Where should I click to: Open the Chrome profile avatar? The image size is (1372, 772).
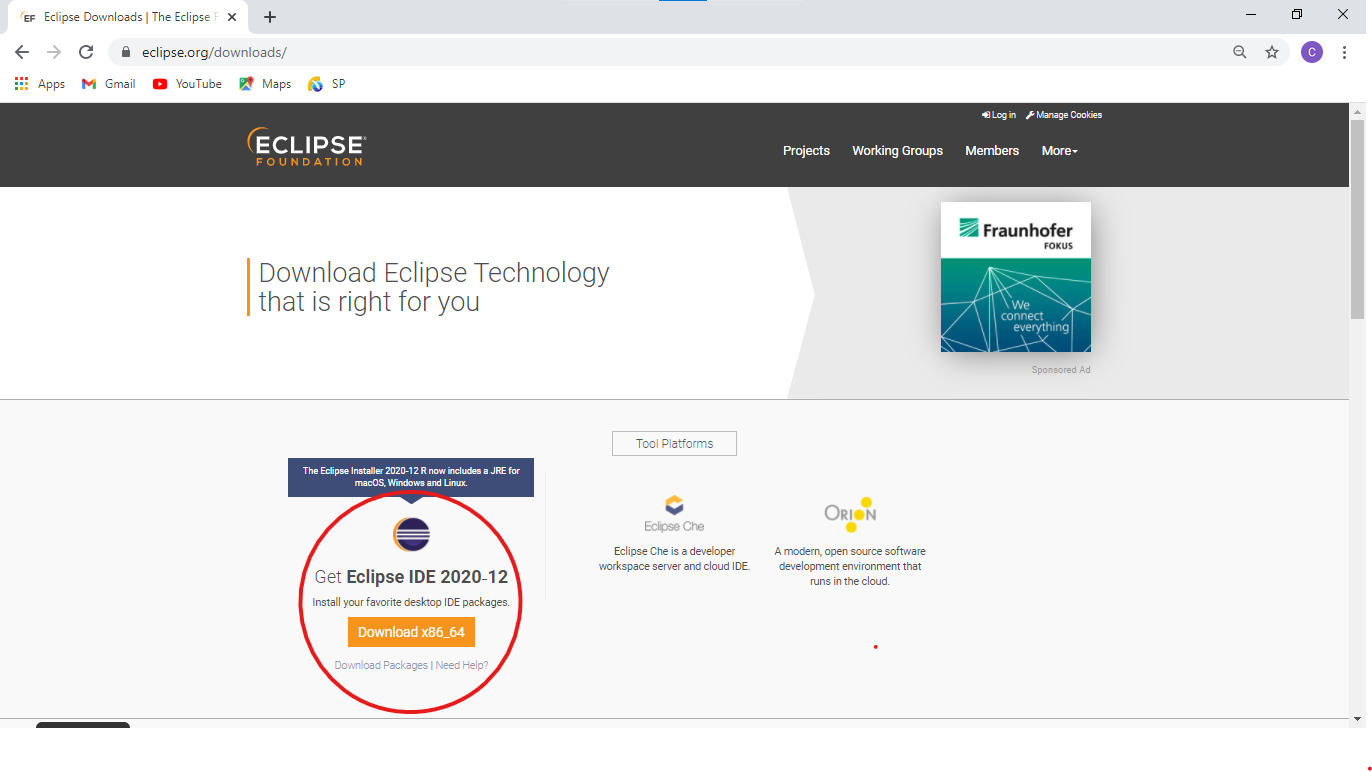(x=1311, y=52)
